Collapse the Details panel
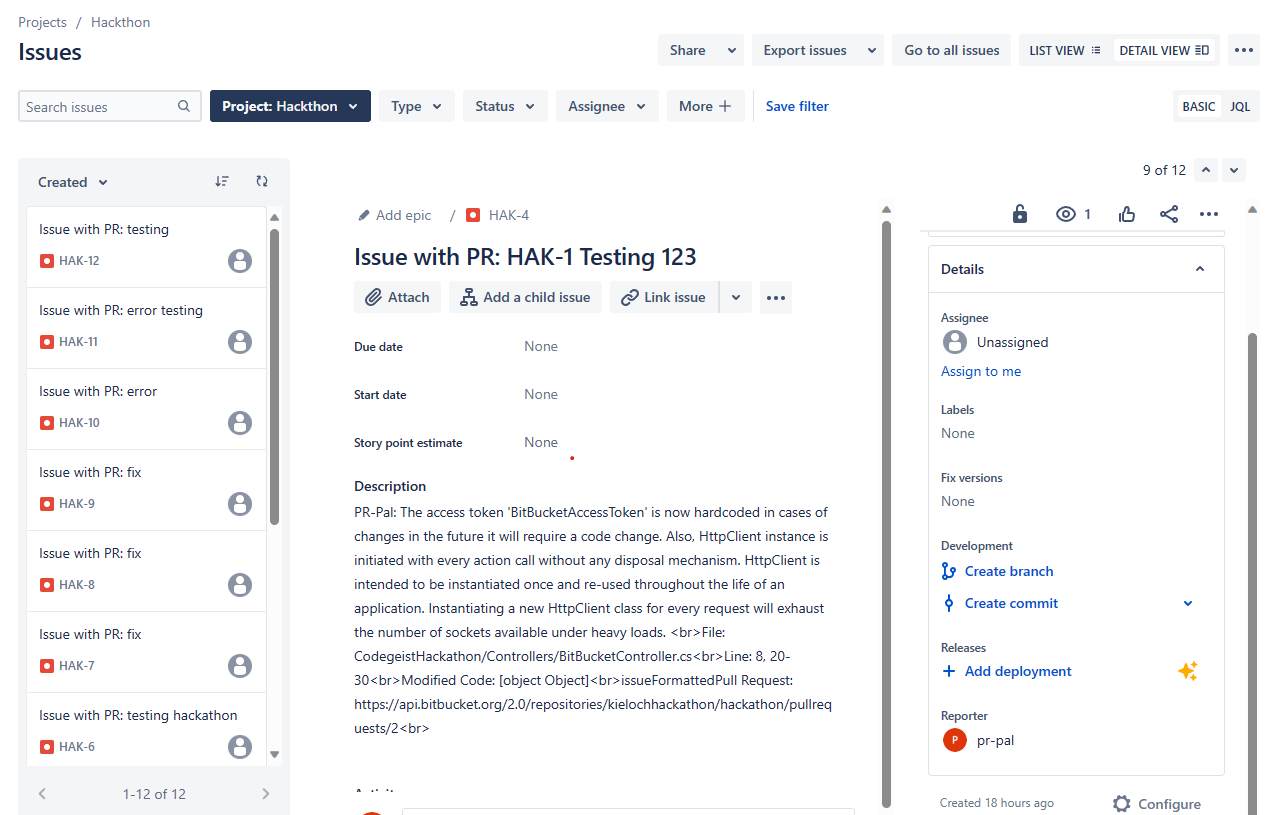Viewport: 1282px width, 815px height. (1200, 269)
